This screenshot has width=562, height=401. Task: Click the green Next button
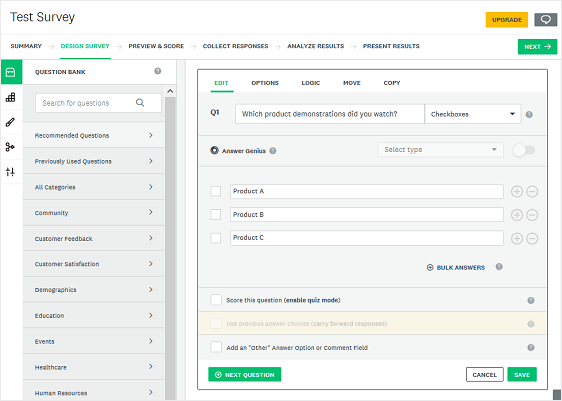point(537,47)
